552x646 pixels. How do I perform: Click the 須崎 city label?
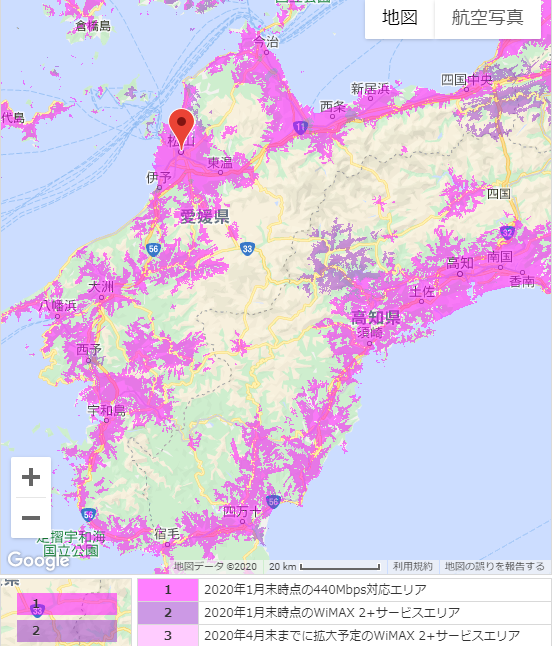click(370, 332)
